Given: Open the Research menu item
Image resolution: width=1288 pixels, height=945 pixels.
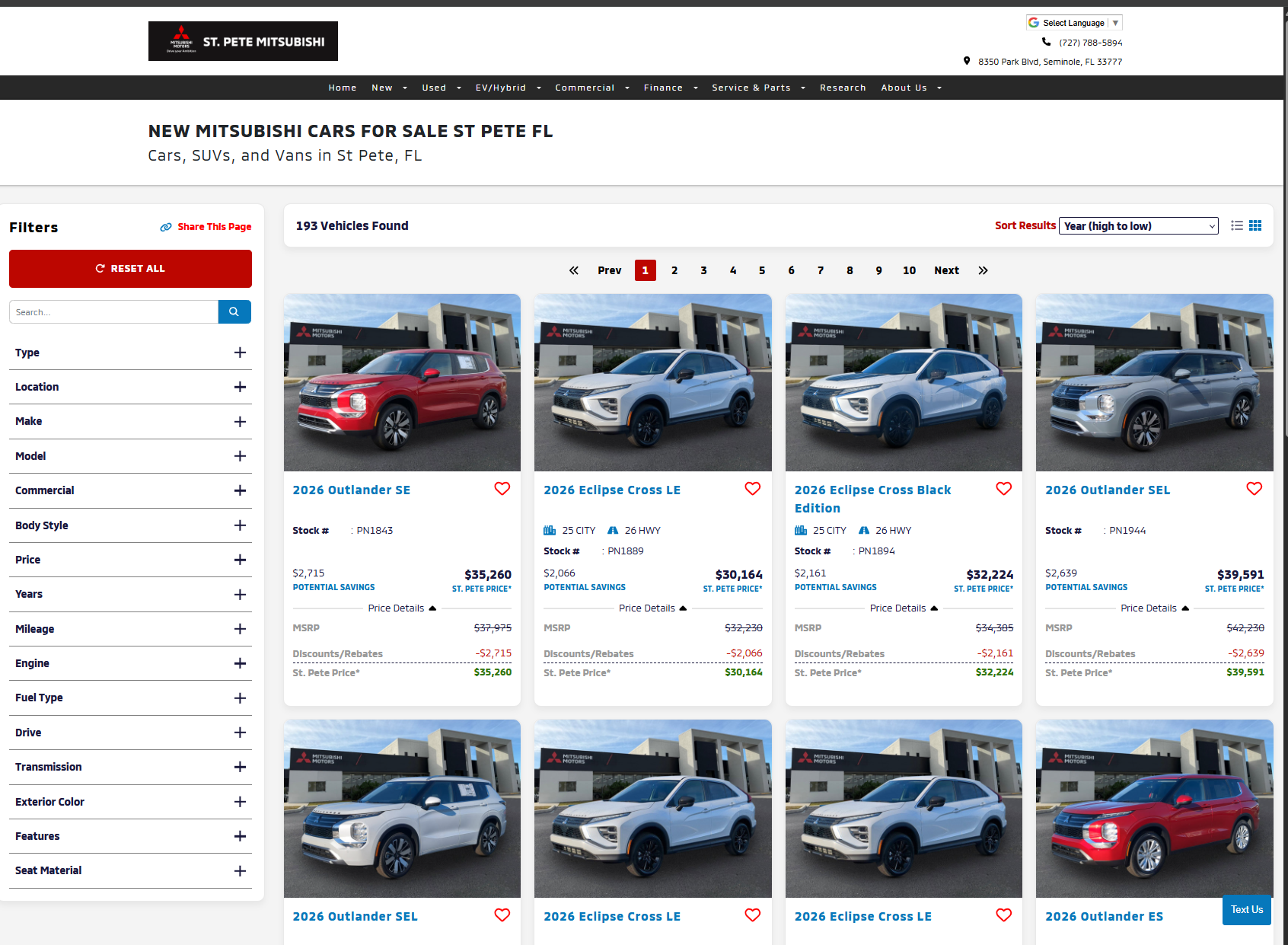Looking at the screenshot, I should [x=843, y=88].
